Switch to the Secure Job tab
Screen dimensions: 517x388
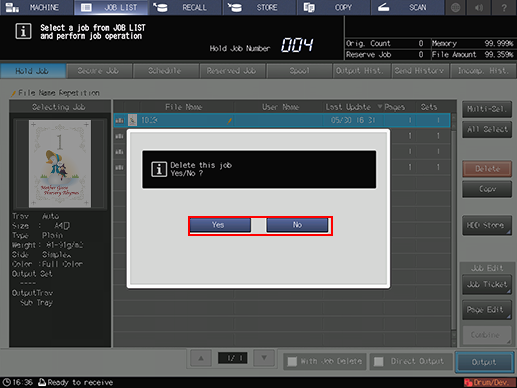tap(99, 71)
